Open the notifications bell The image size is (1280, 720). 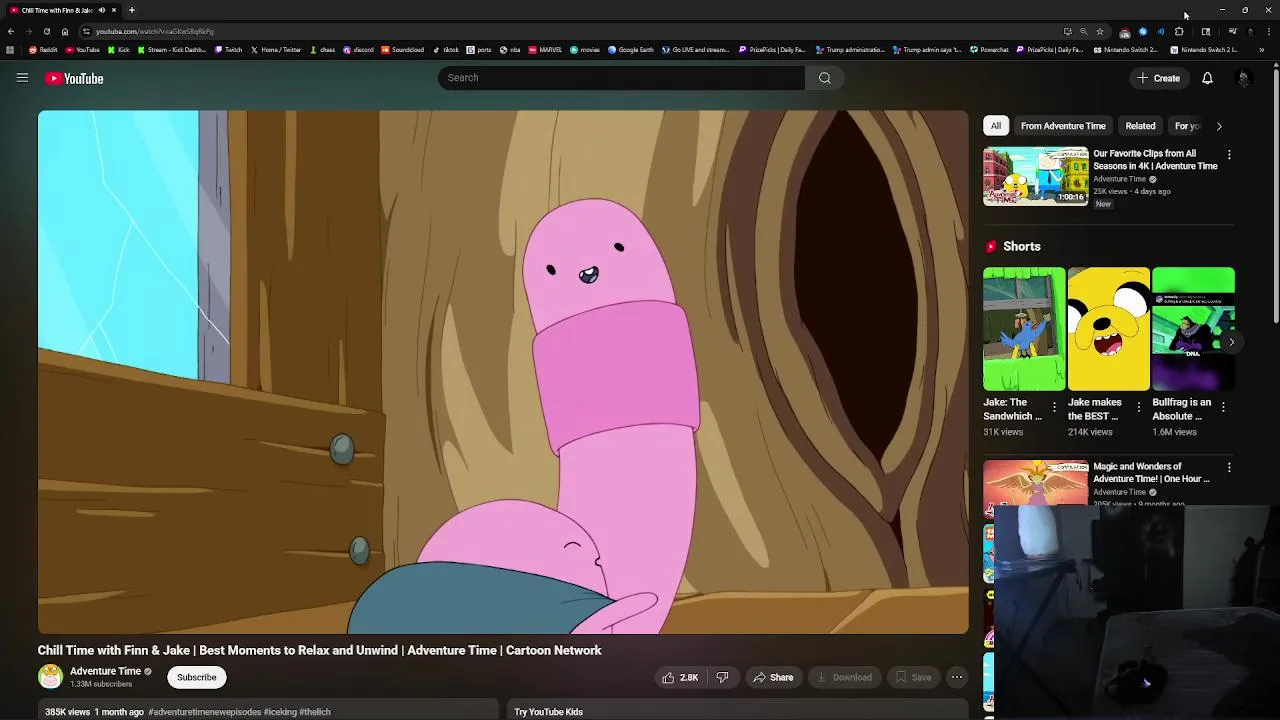(1207, 78)
